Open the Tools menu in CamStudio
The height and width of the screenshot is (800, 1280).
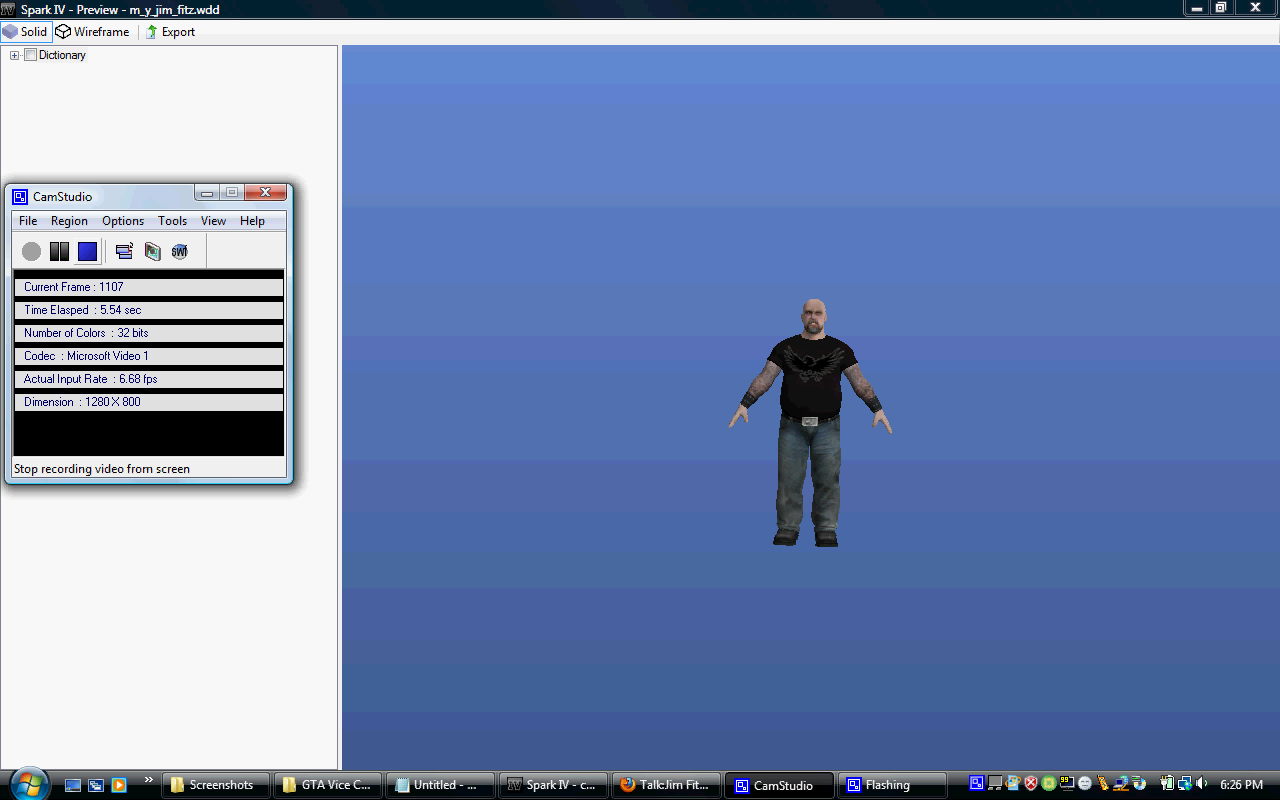[x=172, y=221]
